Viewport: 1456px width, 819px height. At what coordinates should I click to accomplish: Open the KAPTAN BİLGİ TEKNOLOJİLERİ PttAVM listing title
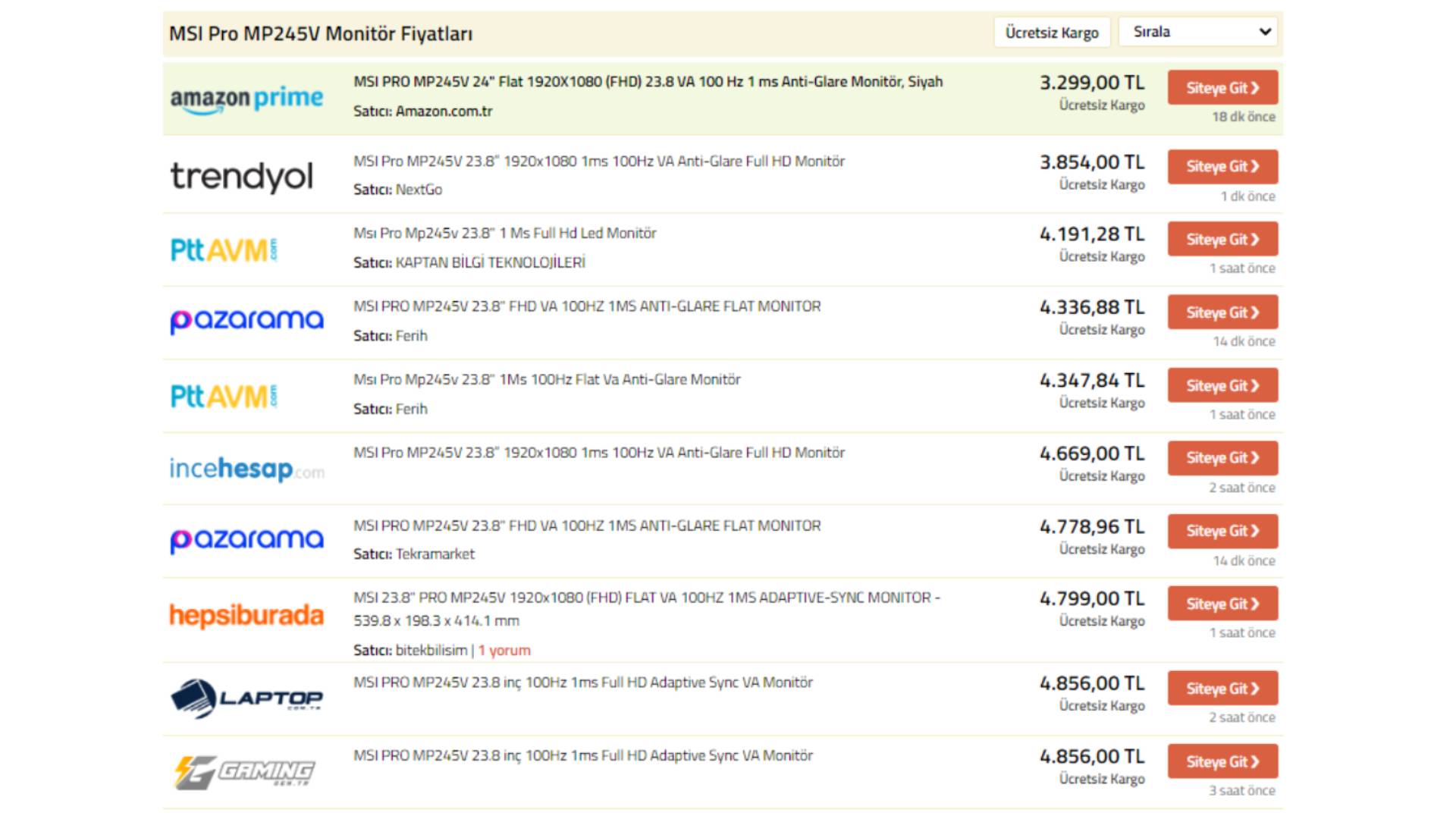tap(504, 234)
